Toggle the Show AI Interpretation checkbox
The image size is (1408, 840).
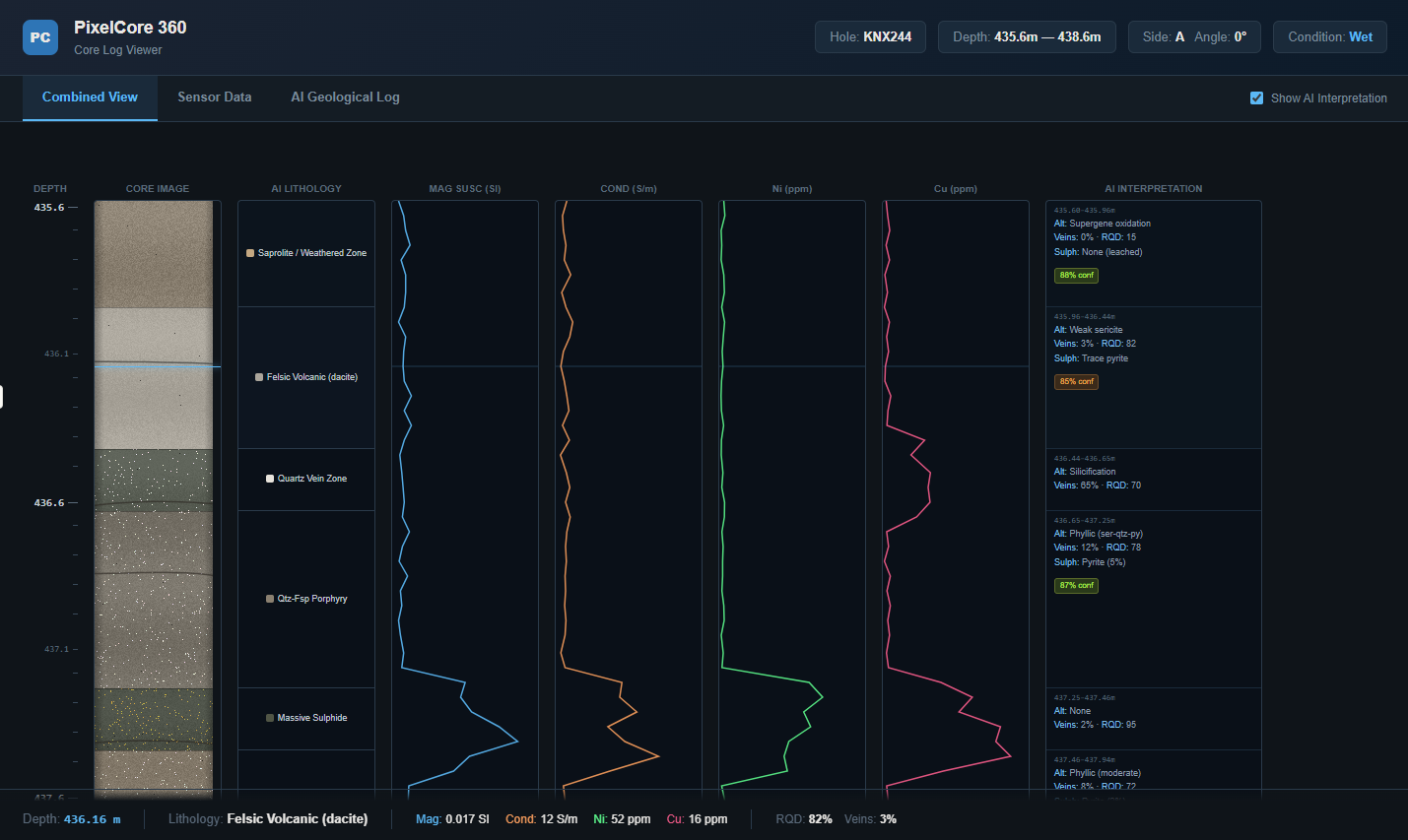click(x=1256, y=98)
